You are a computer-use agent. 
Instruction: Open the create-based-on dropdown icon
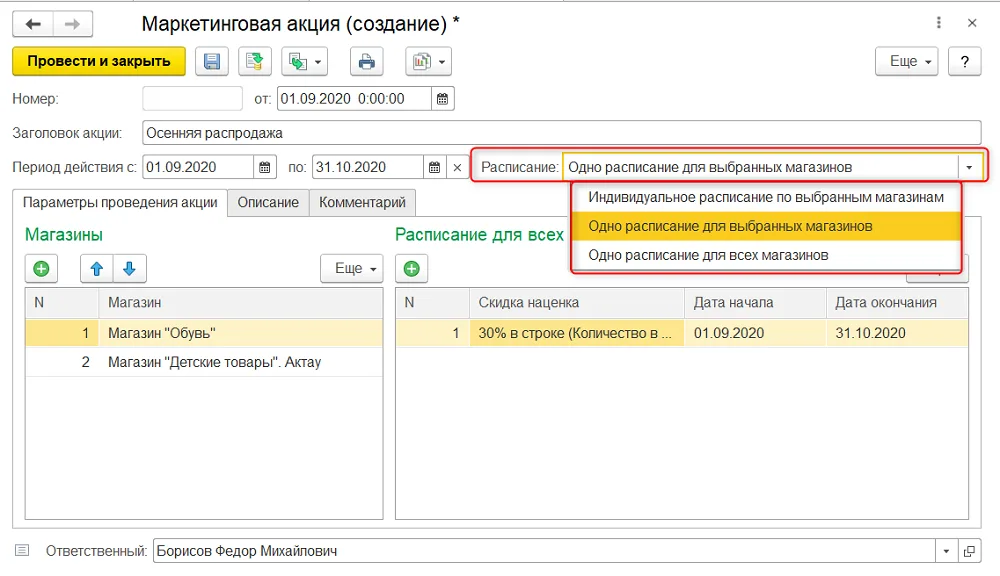coord(305,61)
